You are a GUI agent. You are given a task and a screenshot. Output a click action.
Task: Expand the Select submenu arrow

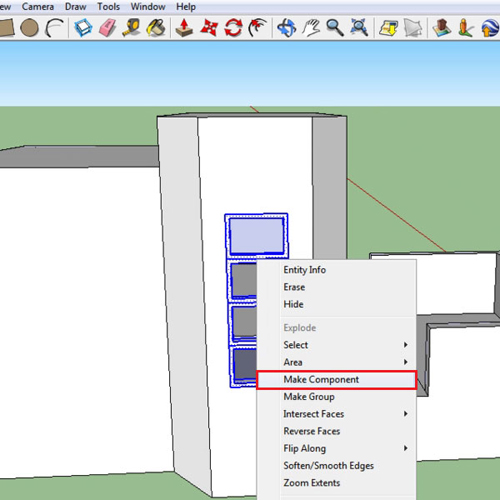[x=406, y=345]
